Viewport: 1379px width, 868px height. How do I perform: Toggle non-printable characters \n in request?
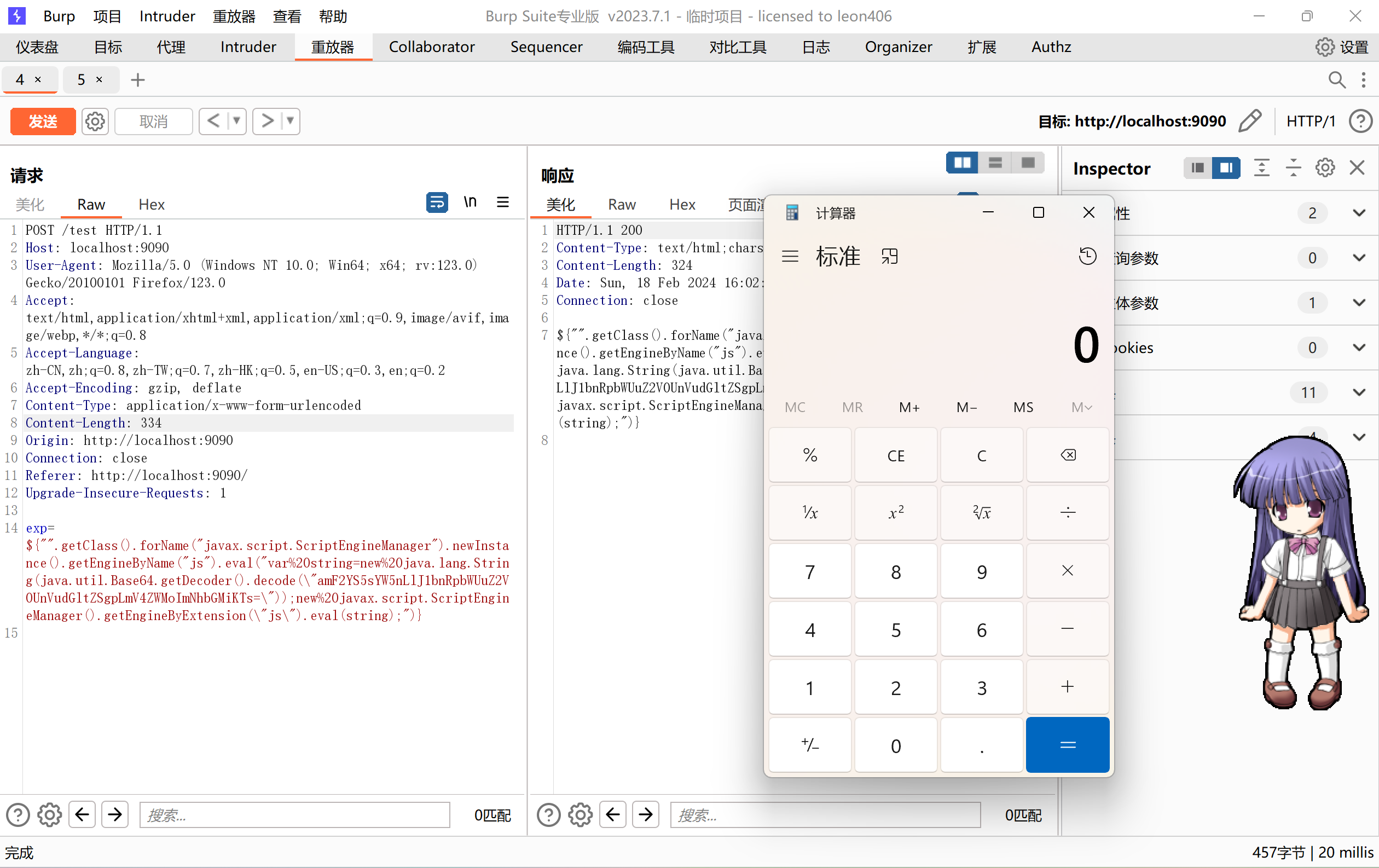click(x=470, y=202)
